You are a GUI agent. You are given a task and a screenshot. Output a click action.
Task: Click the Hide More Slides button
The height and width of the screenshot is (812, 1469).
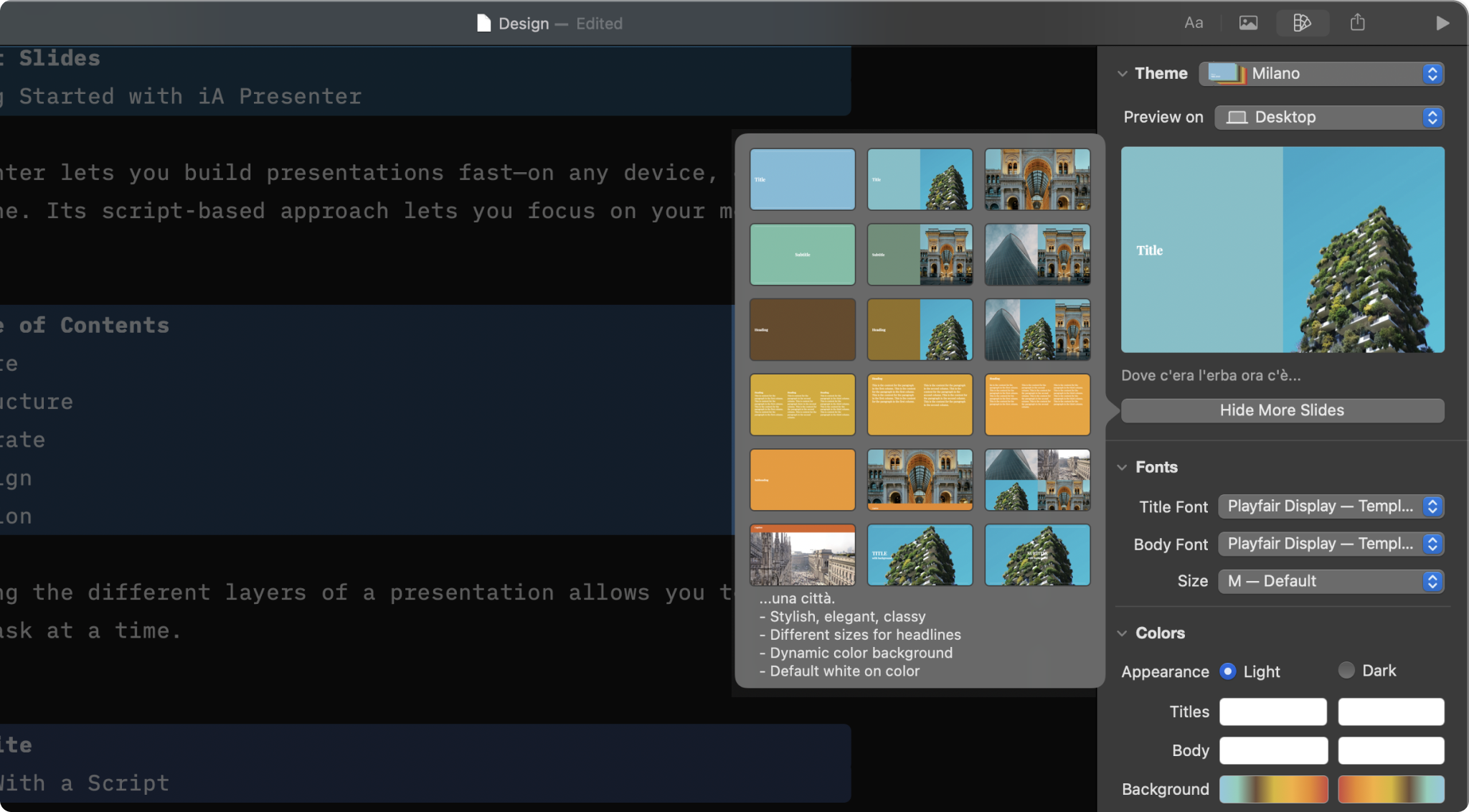pyautogui.click(x=1282, y=410)
